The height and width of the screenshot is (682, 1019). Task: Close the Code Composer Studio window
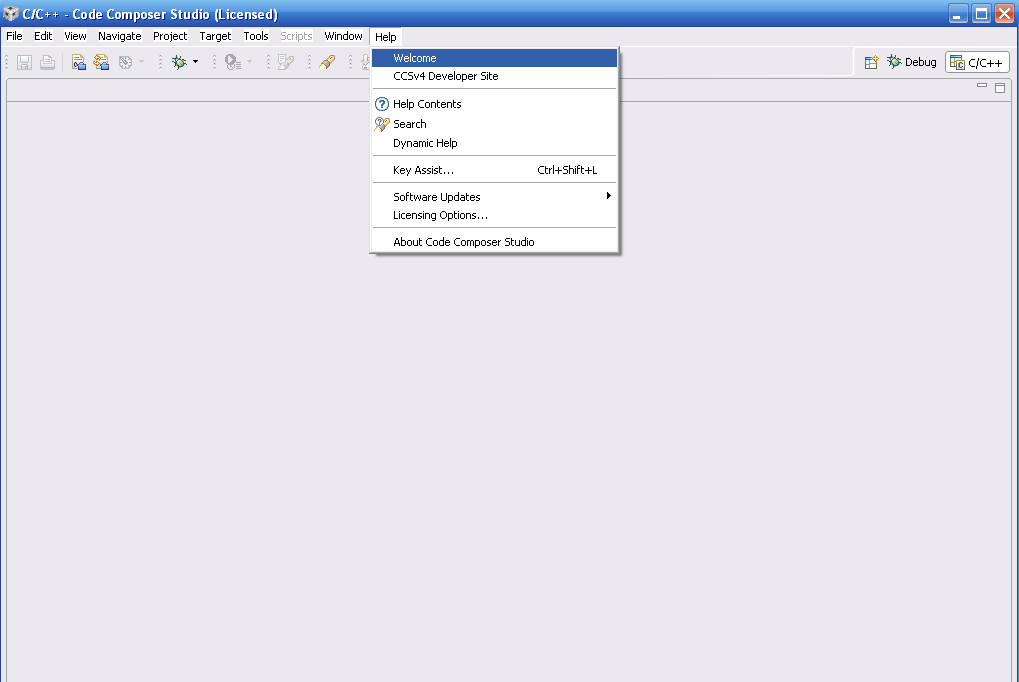tap(1005, 14)
